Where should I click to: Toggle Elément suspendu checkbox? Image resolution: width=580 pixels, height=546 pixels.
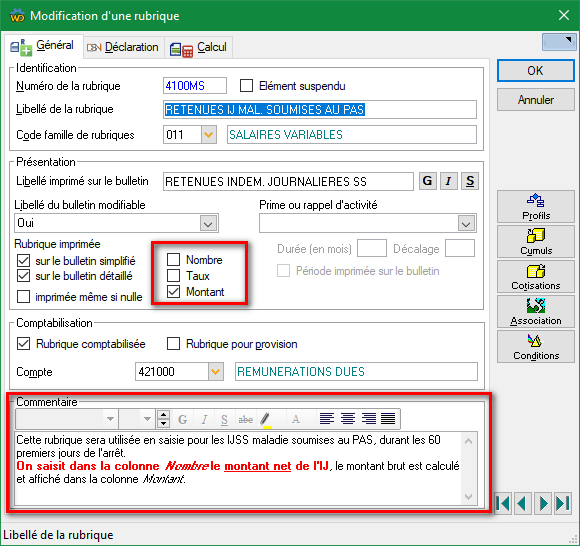click(x=246, y=86)
